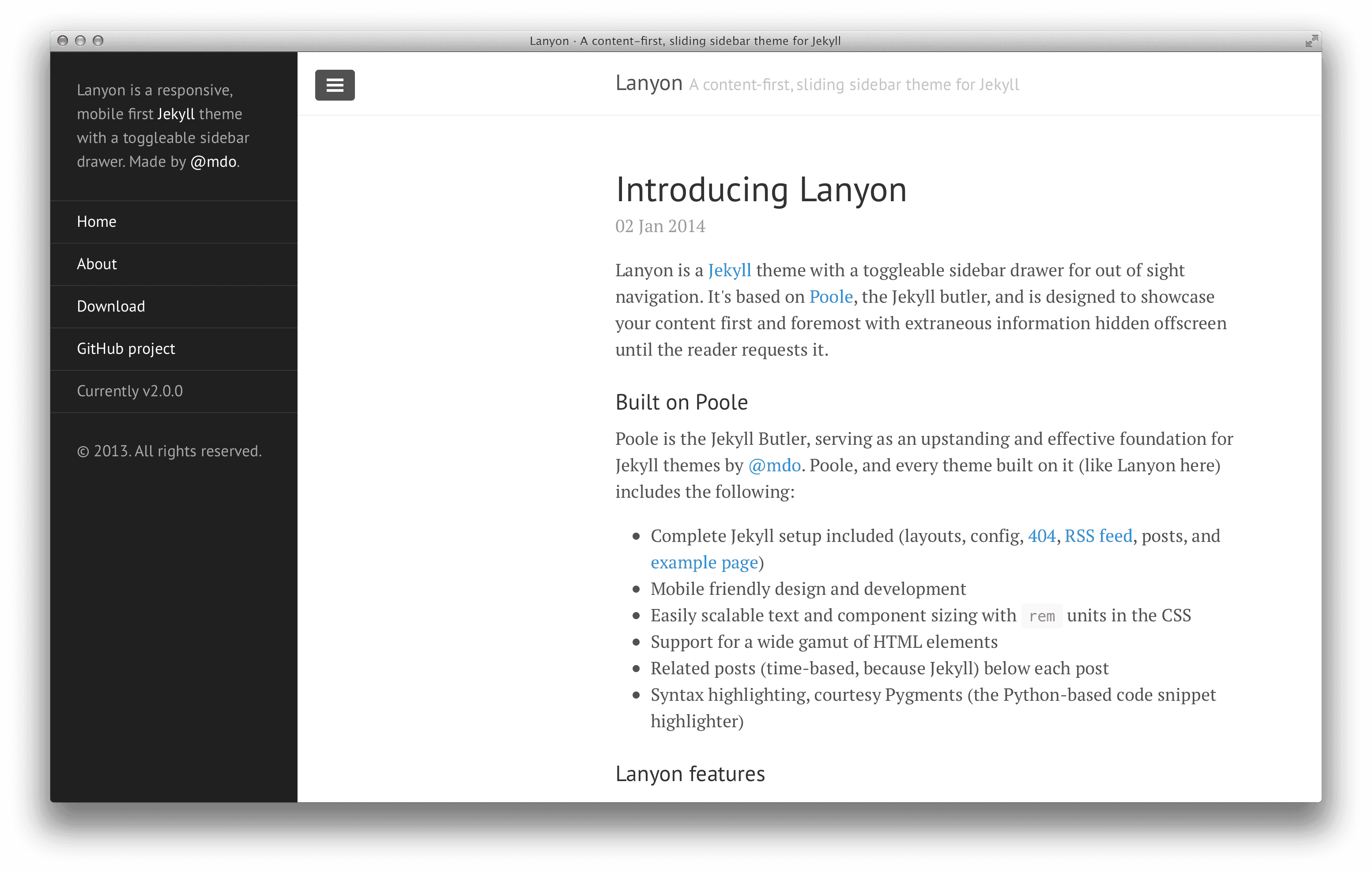The image size is (1372, 872).
Task: Open the RSS feed link
Action: (1098, 536)
